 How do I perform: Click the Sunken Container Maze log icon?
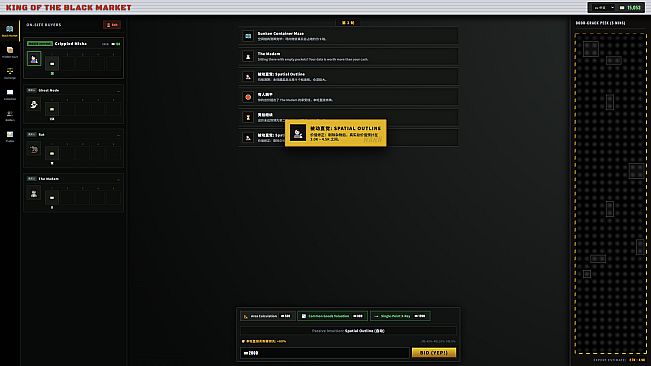pos(248,36)
